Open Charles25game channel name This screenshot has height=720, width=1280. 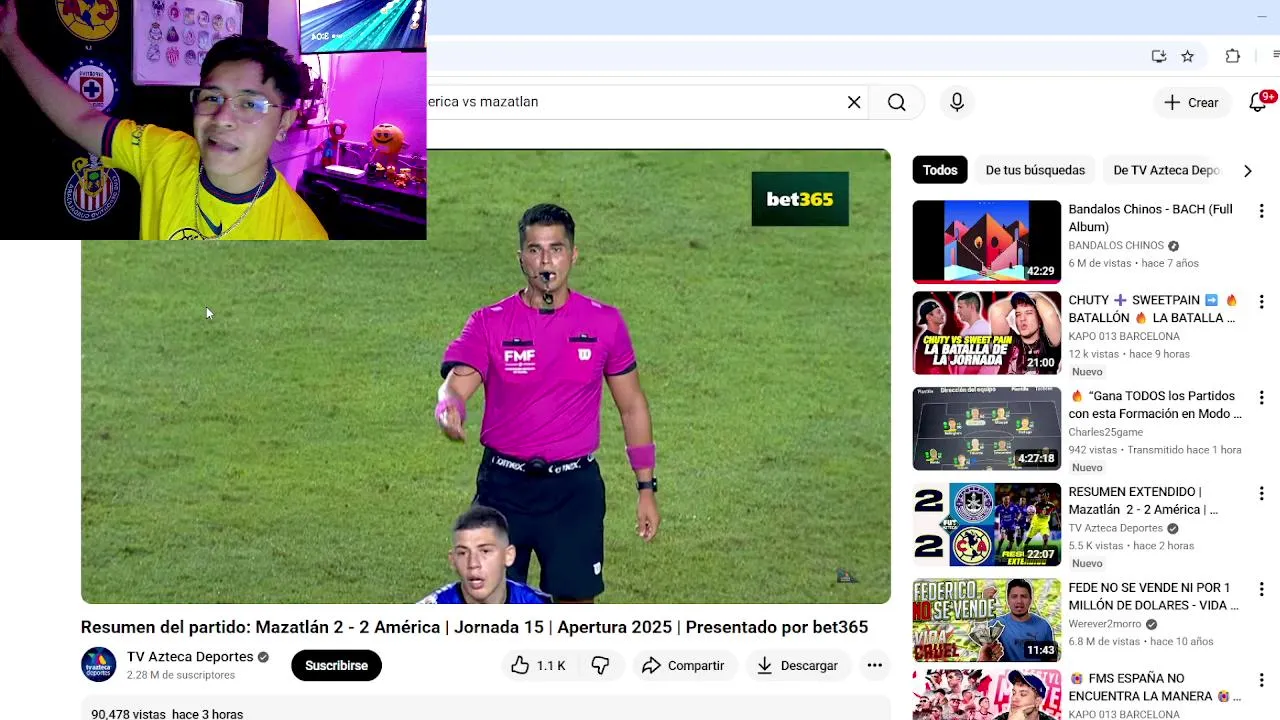(x=1105, y=432)
